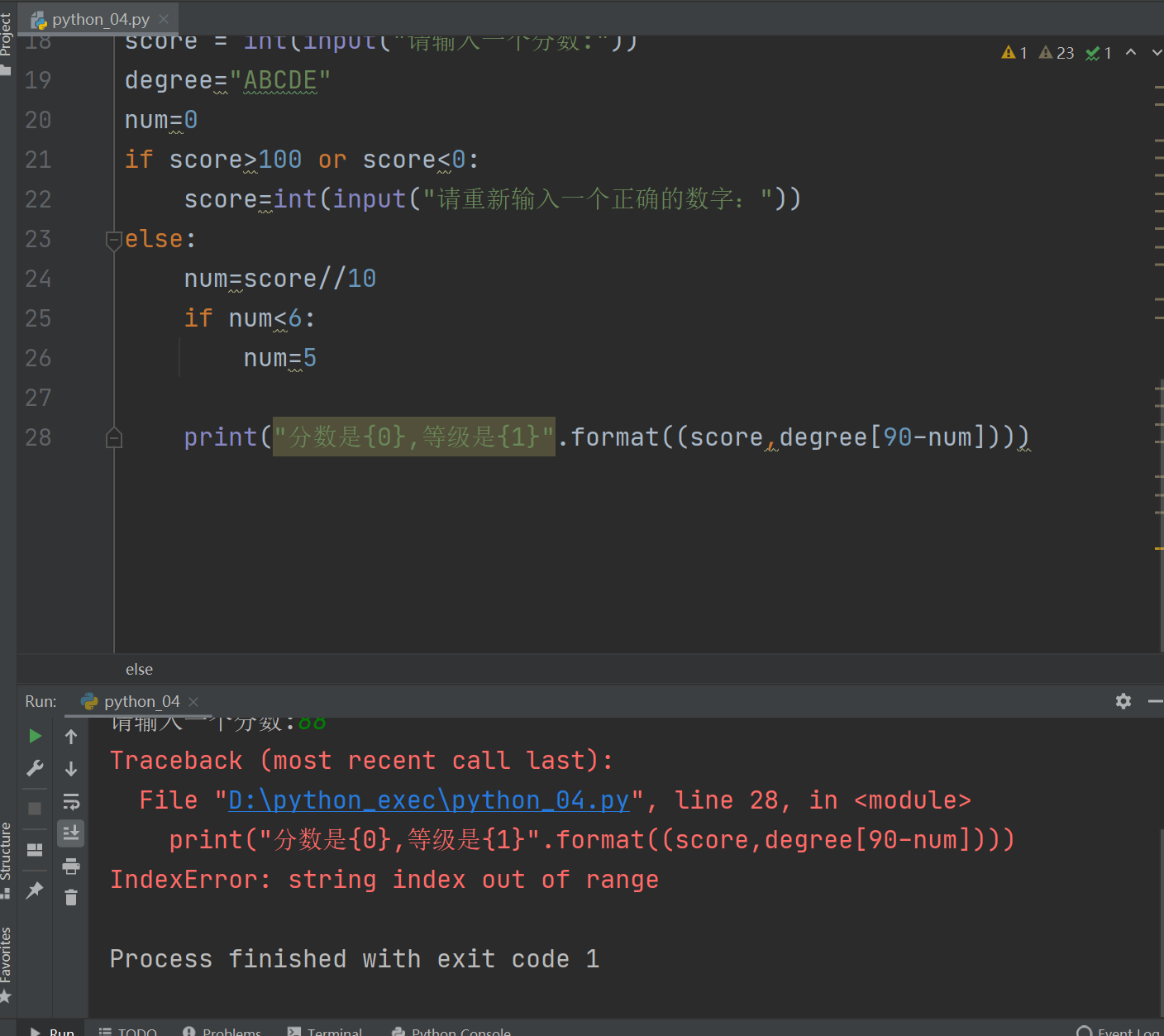Image resolution: width=1164 pixels, height=1036 pixels.
Task: Click fold end marker at line 28
Action: coord(114,437)
